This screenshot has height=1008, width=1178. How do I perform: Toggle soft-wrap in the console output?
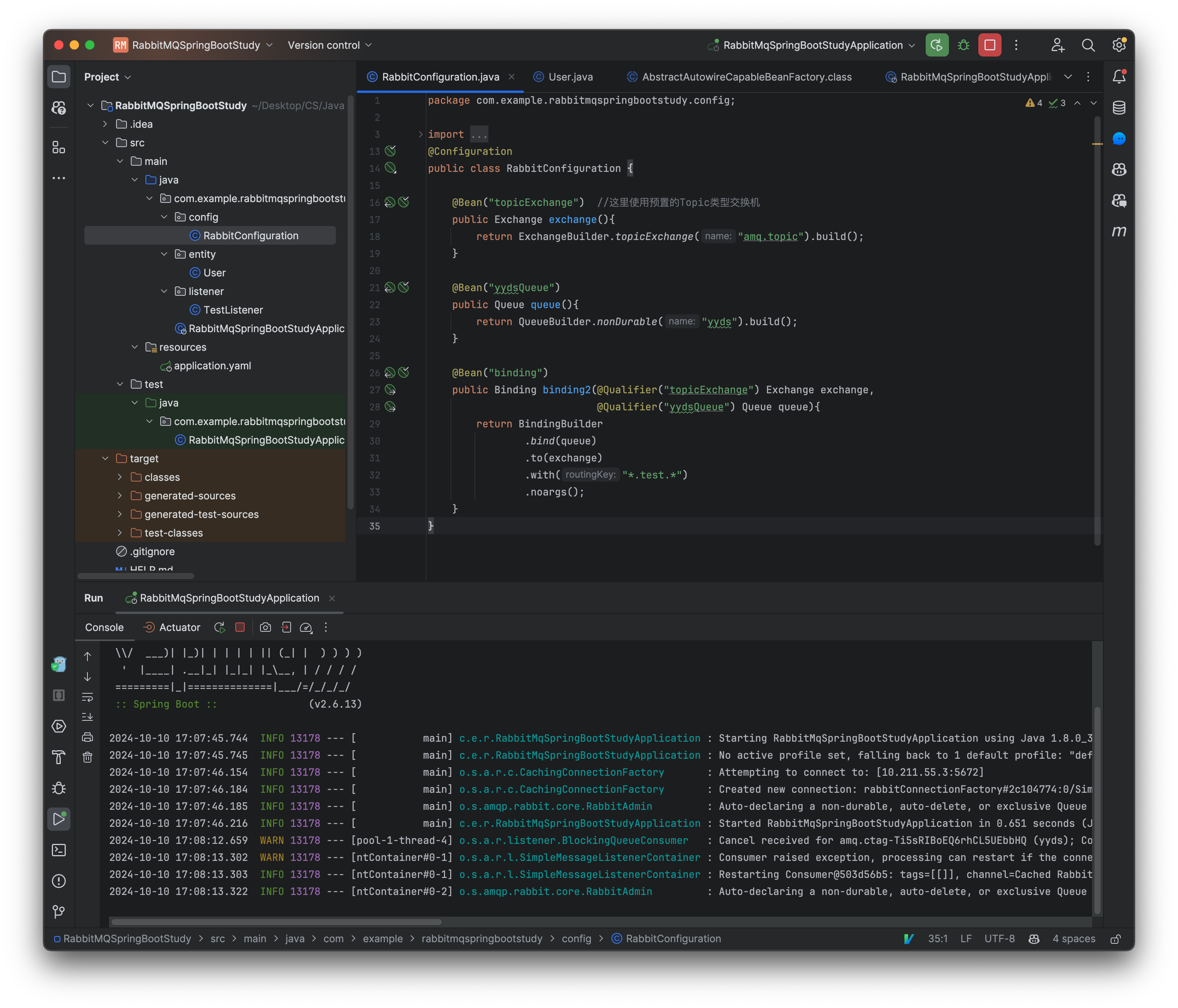tap(88, 698)
